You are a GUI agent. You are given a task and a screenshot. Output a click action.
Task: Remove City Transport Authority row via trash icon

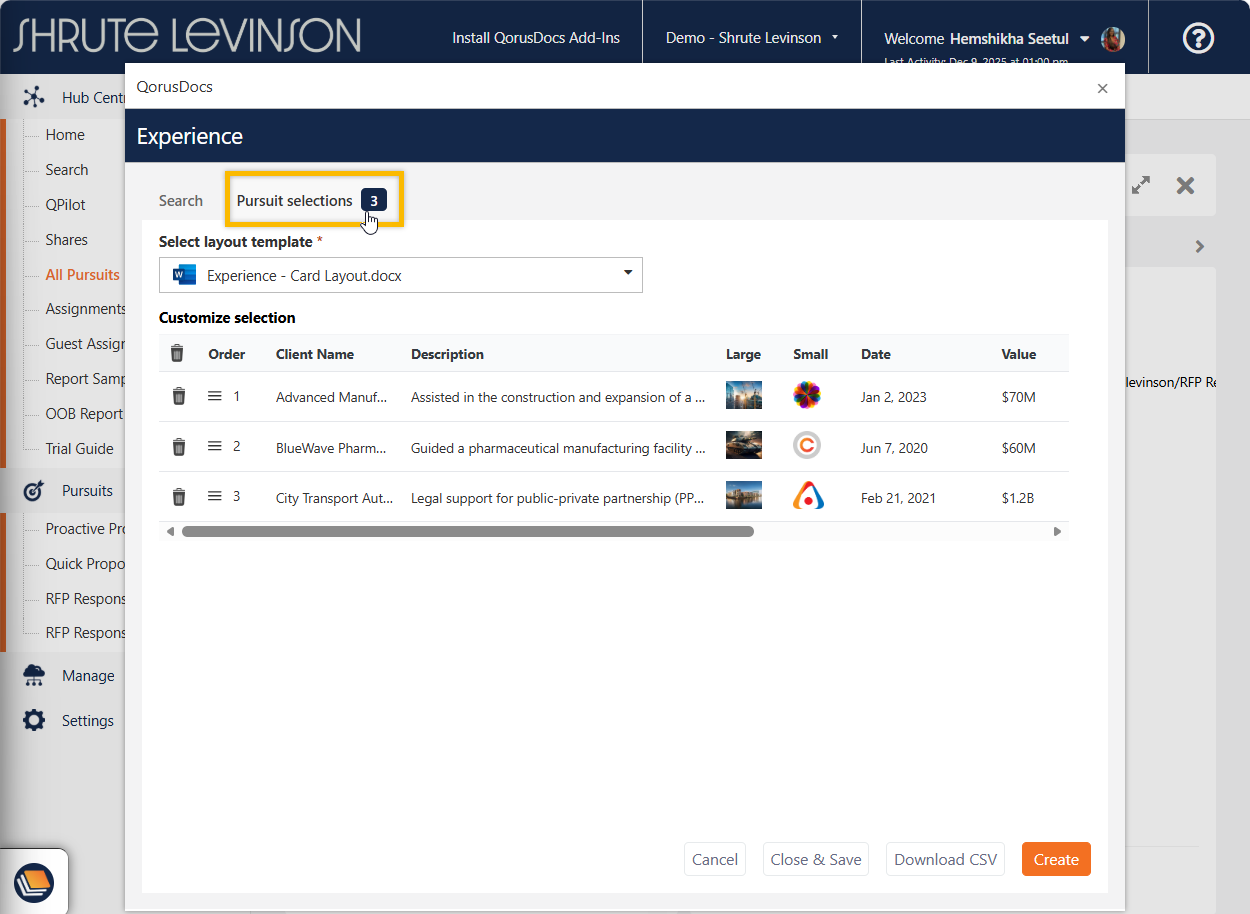[179, 497]
